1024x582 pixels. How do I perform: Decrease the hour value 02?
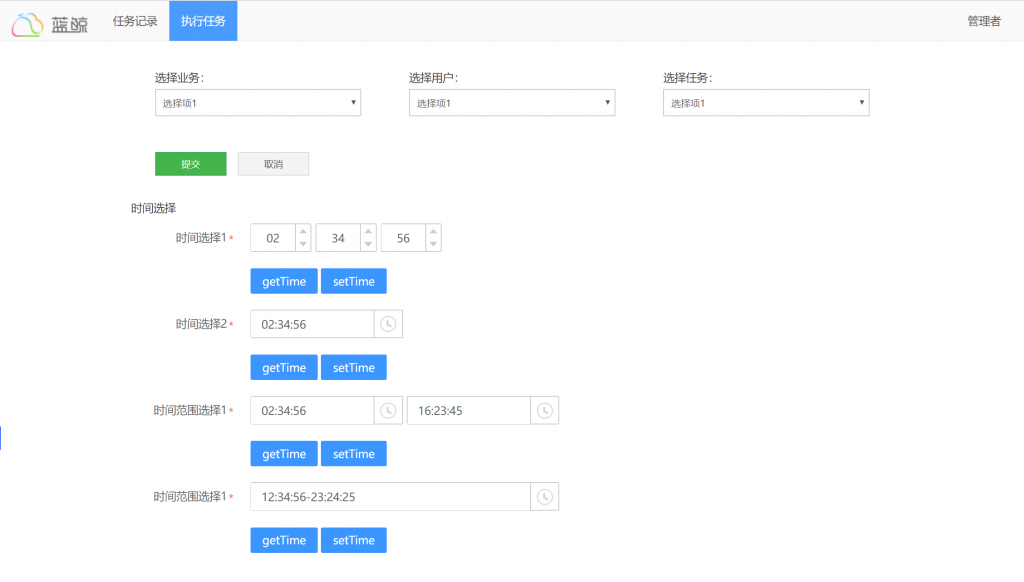click(303, 244)
